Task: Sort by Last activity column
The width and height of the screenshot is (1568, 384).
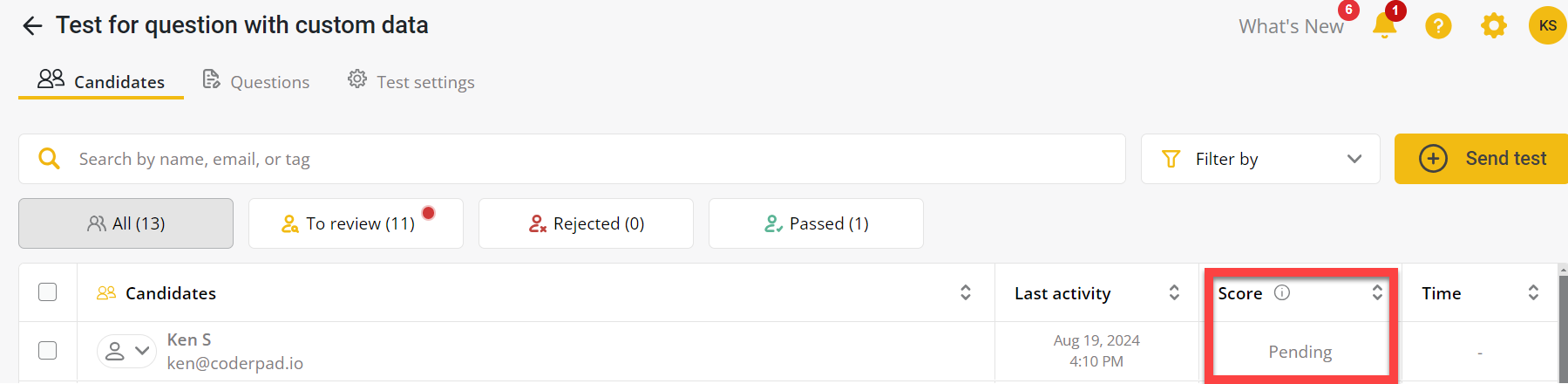Action: [1174, 293]
